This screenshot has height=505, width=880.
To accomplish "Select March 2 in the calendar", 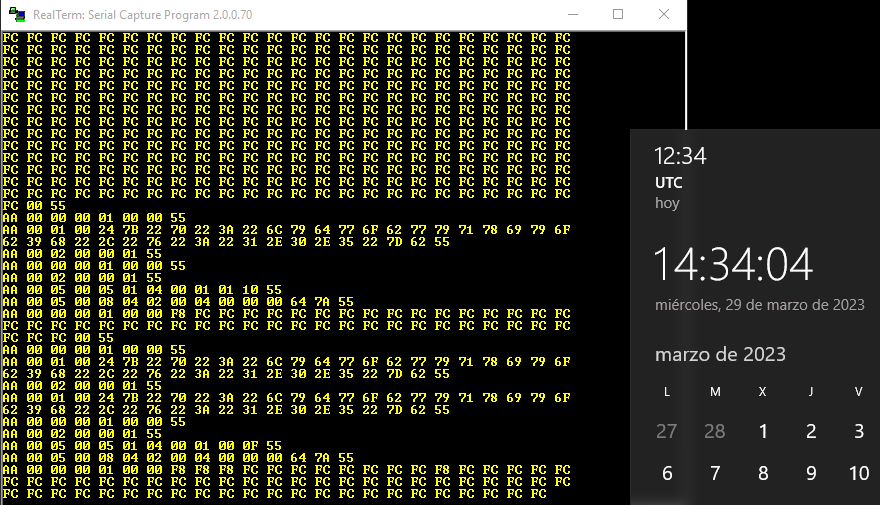I will pos(811,431).
